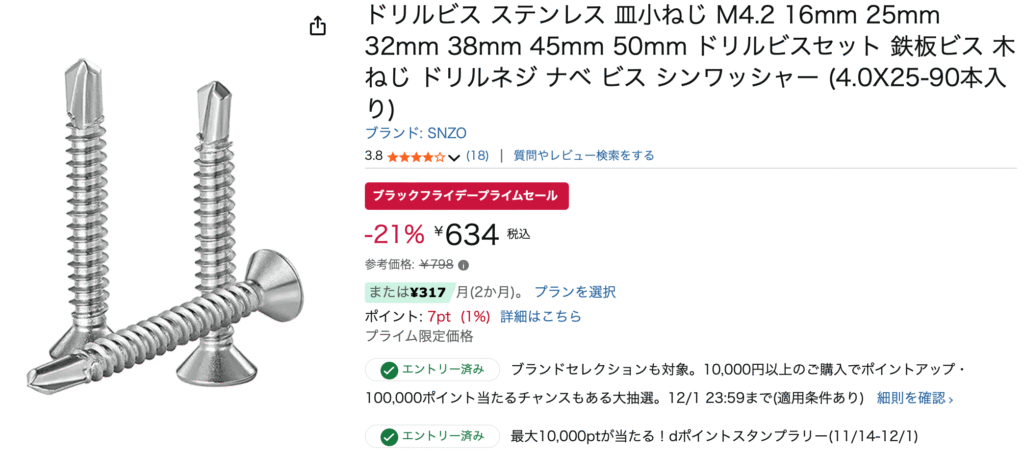Click the ブラックフライデープライムセール badge

click(465, 195)
